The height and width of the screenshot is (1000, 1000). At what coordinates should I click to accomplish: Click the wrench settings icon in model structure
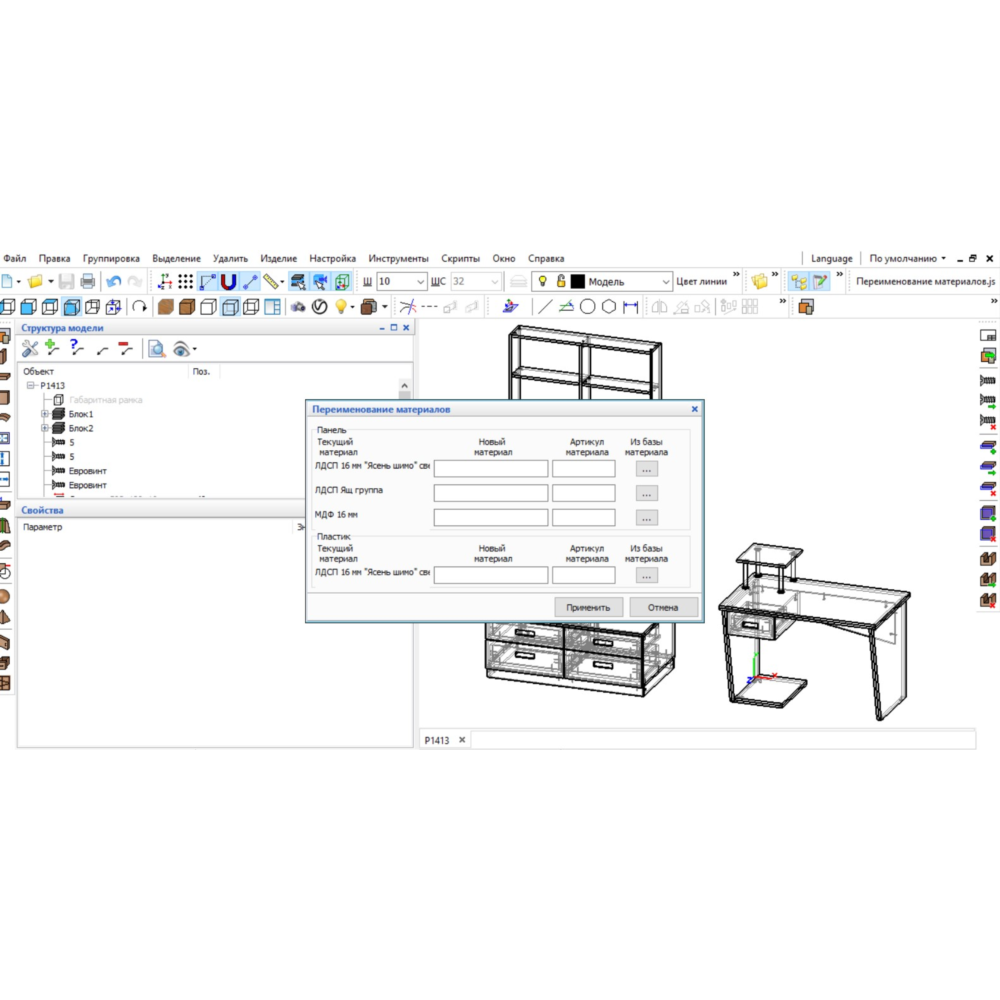click(x=30, y=348)
